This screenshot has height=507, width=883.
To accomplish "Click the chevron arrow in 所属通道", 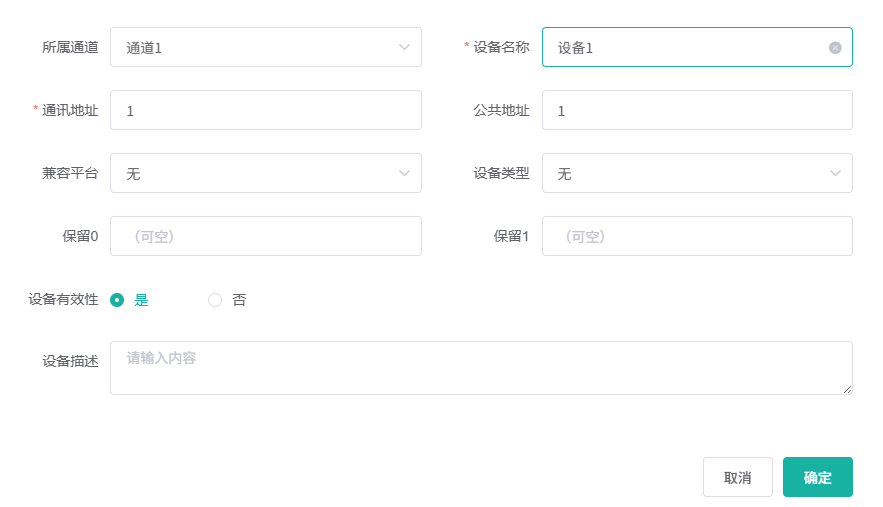I will coord(404,47).
